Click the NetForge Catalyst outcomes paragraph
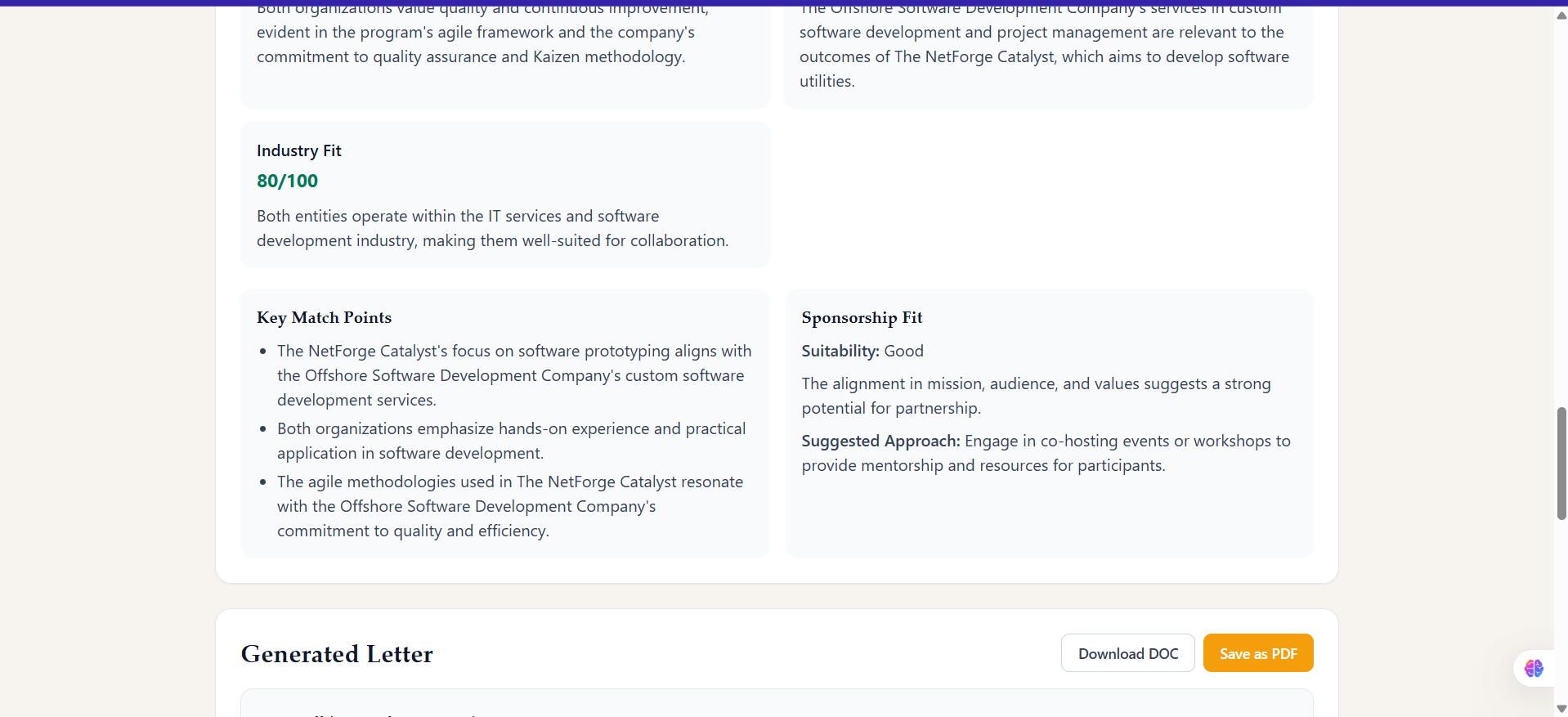This screenshot has width=1568, height=717. coord(1044,46)
